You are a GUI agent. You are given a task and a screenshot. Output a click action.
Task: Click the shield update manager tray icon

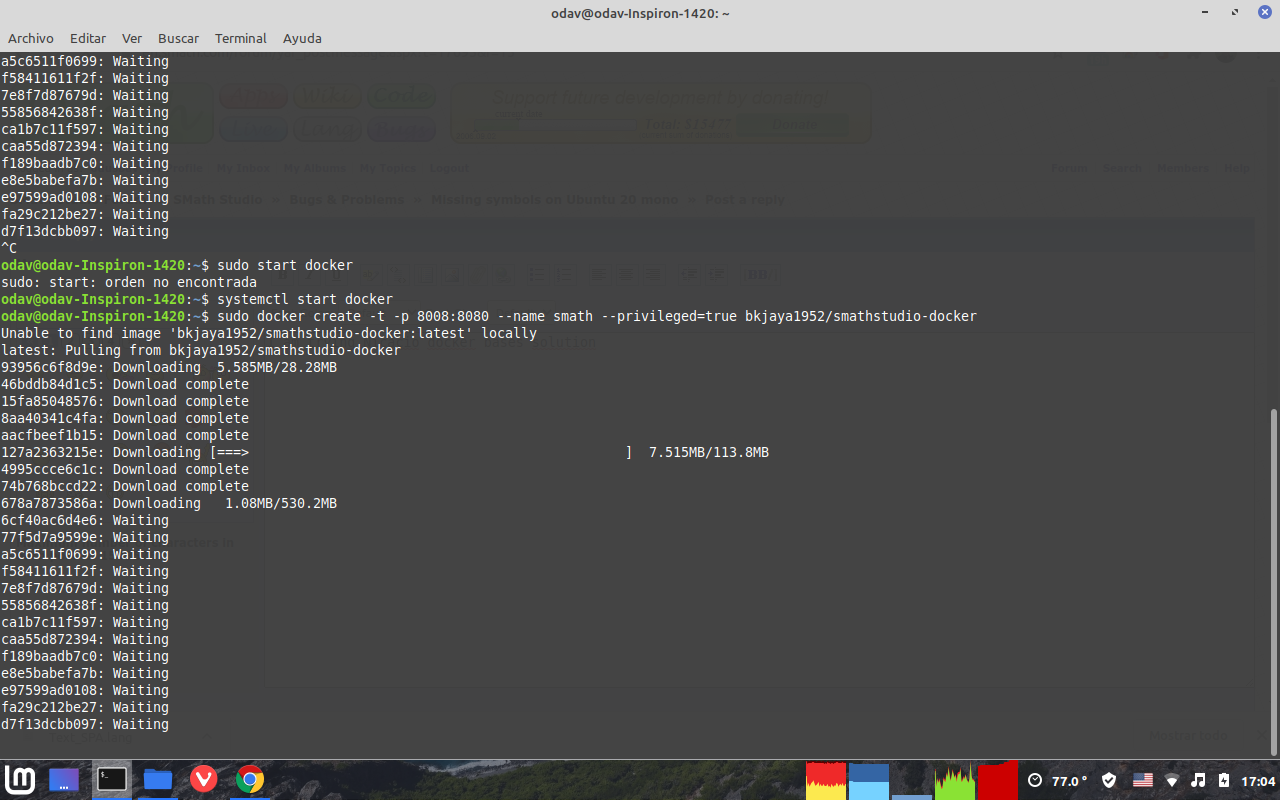pos(1109,780)
